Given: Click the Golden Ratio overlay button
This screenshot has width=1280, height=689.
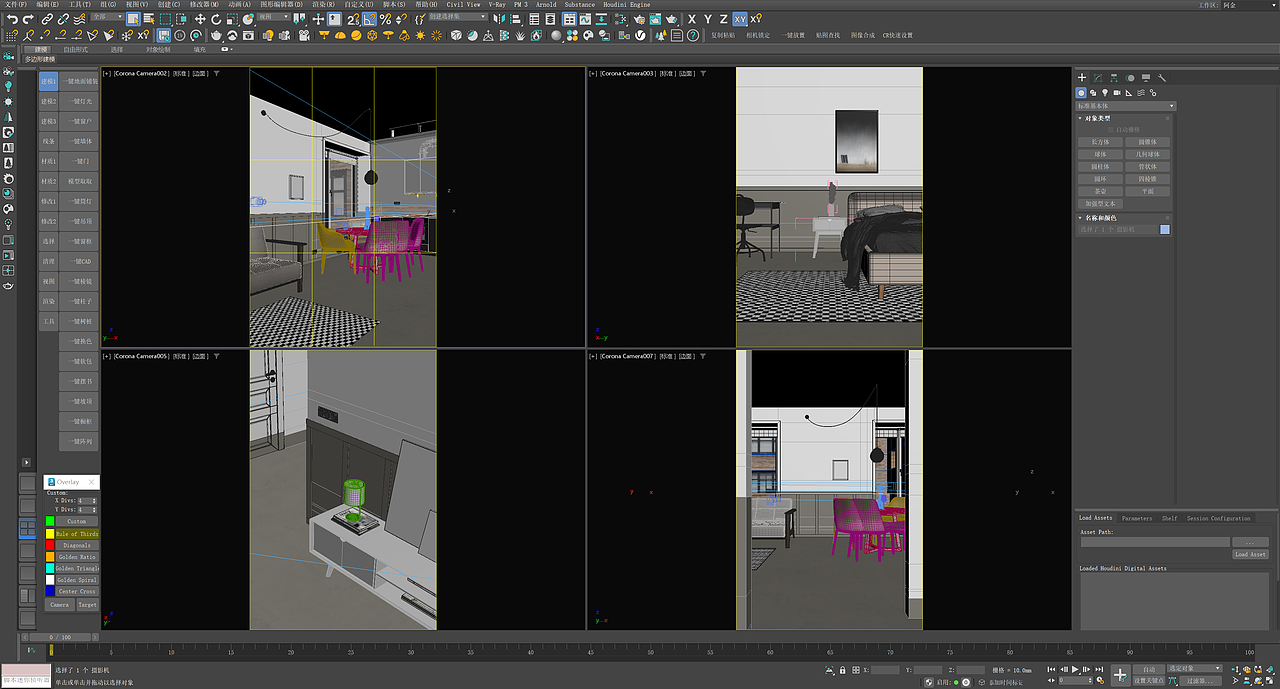Looking at the screenshot, I should pos(77,557).
